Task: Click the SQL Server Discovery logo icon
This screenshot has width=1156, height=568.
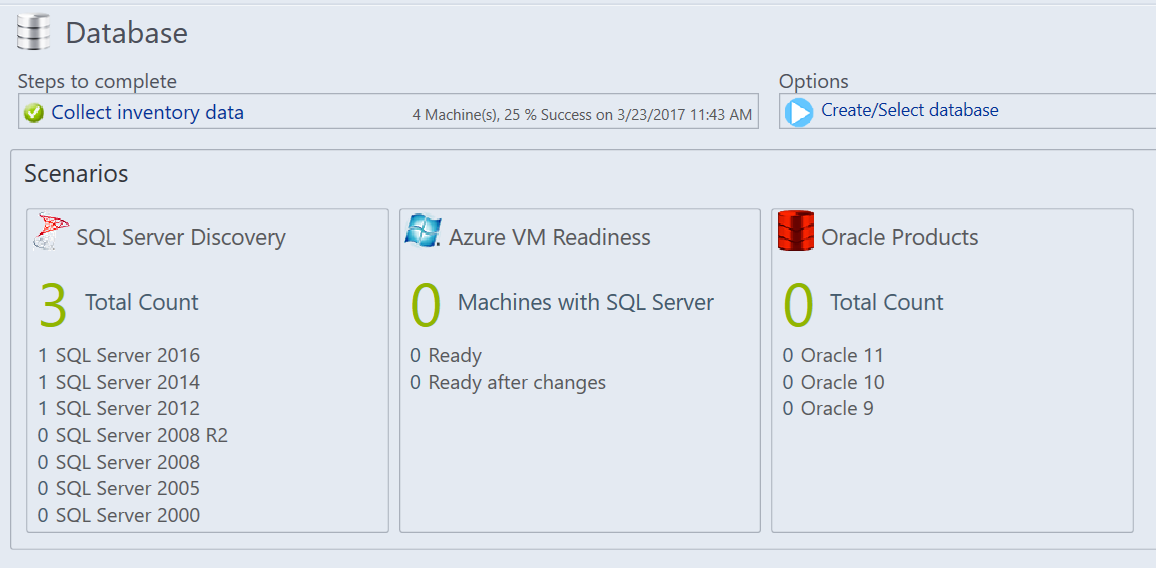Action: 52,232
